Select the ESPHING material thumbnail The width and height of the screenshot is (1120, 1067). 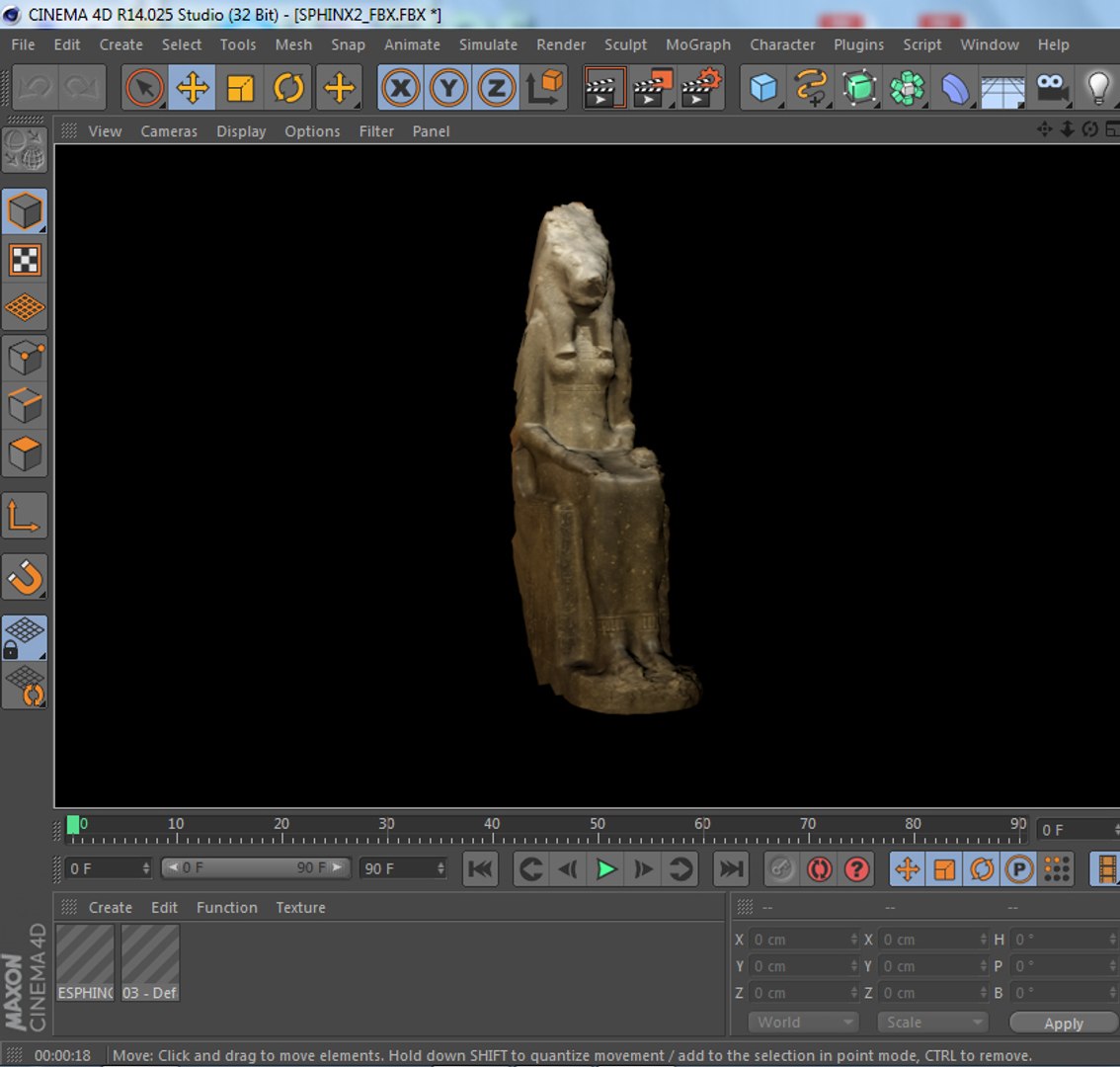pyautogui.click(x=85, y=962)
